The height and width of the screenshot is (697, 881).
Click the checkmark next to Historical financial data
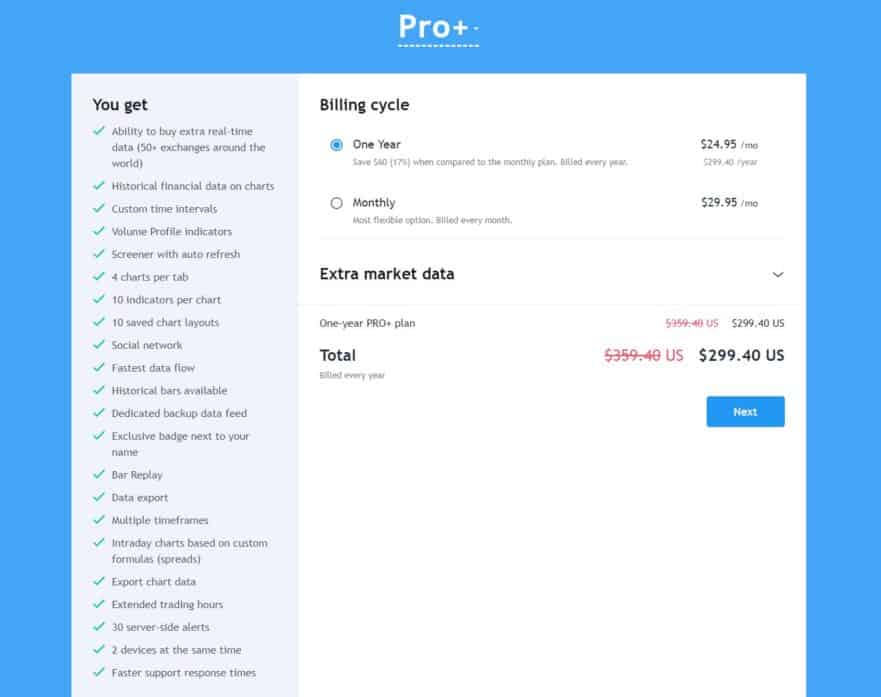99,186
